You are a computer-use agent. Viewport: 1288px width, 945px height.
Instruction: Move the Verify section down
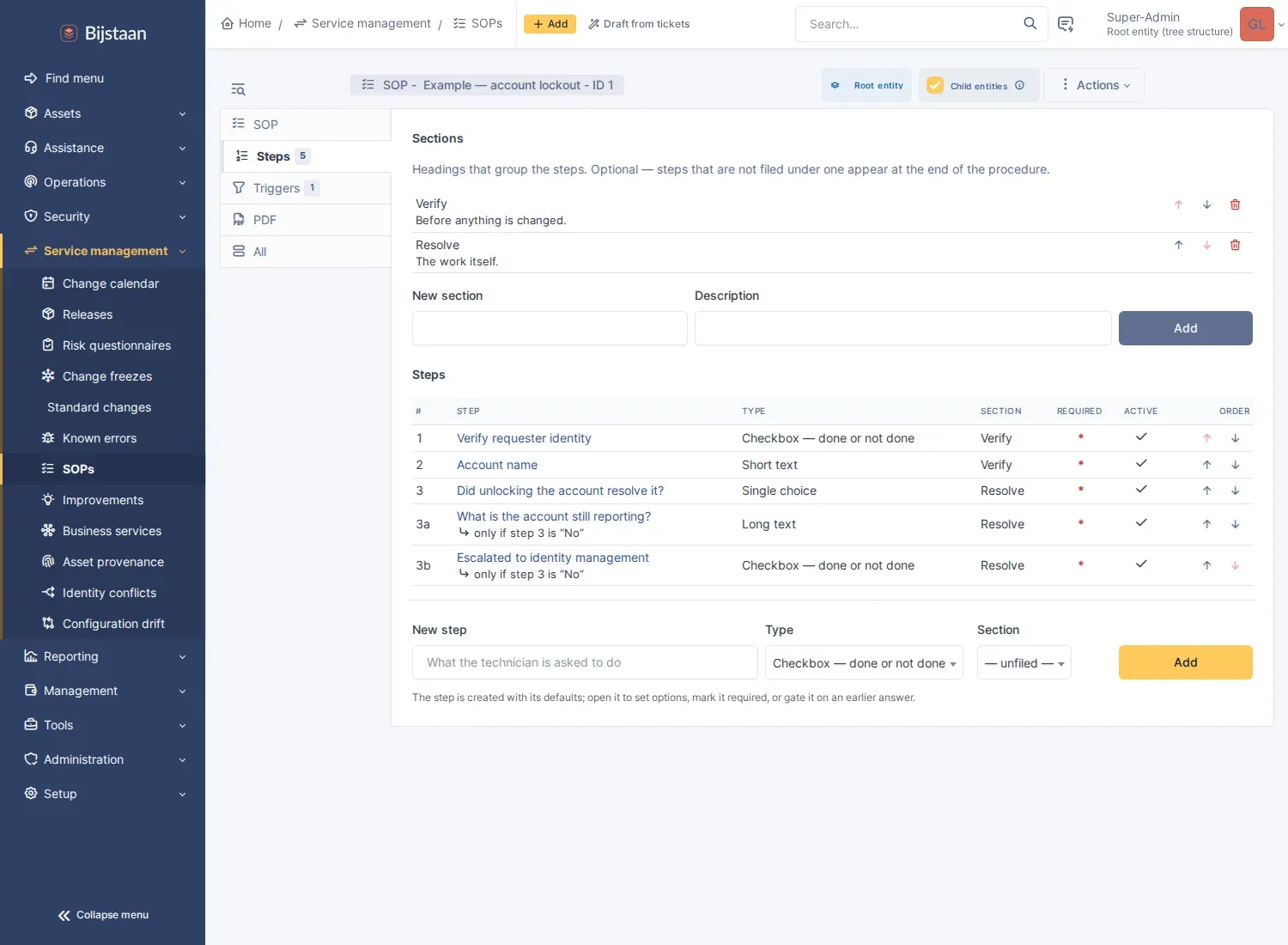pos(1206,204)
